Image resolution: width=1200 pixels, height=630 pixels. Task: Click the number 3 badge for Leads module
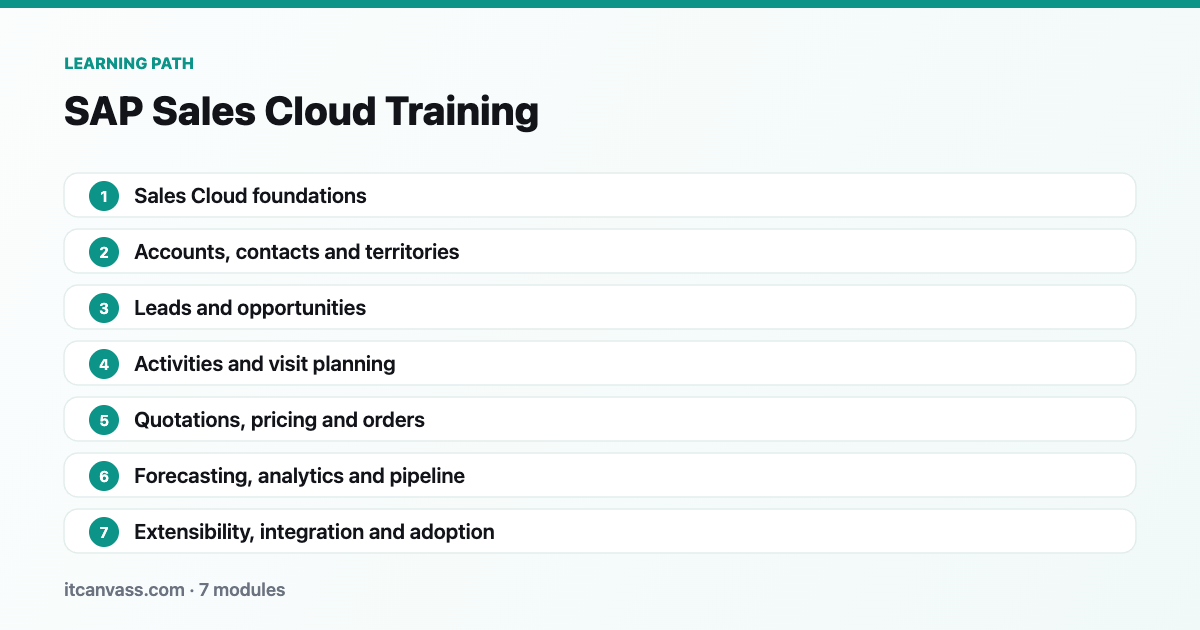(104, 308)
